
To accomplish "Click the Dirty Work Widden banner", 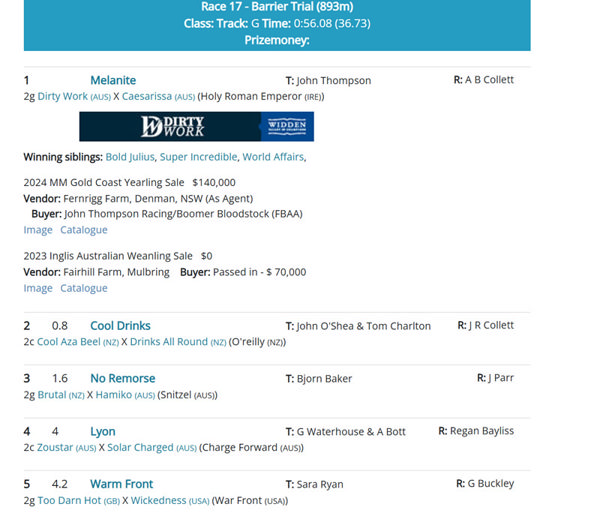I will (196, 127).
